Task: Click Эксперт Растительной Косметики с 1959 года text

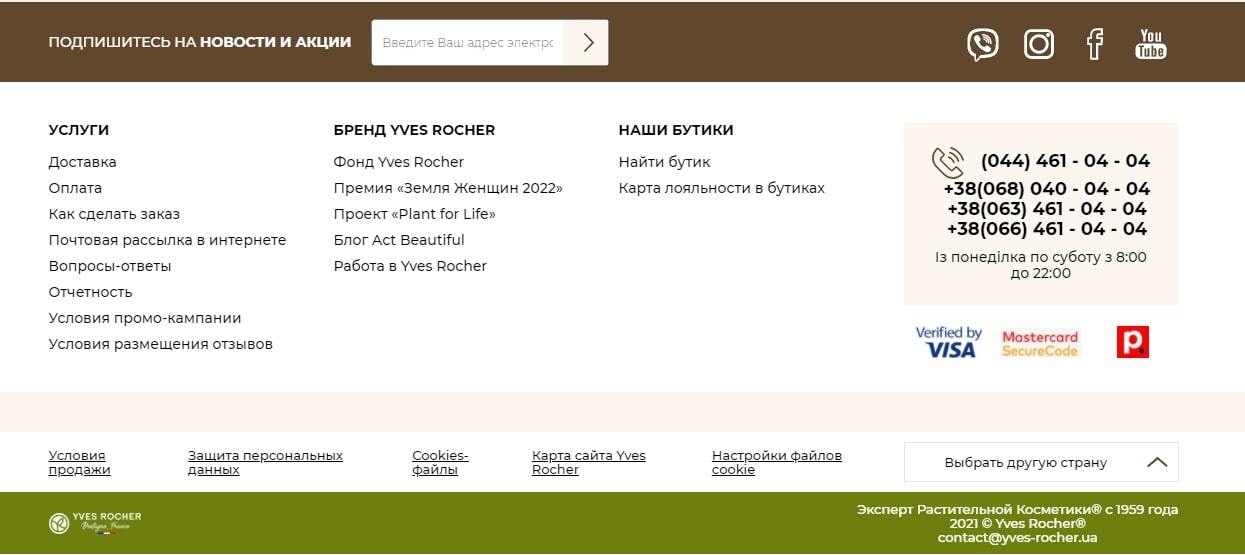Action: (1017, 510)
